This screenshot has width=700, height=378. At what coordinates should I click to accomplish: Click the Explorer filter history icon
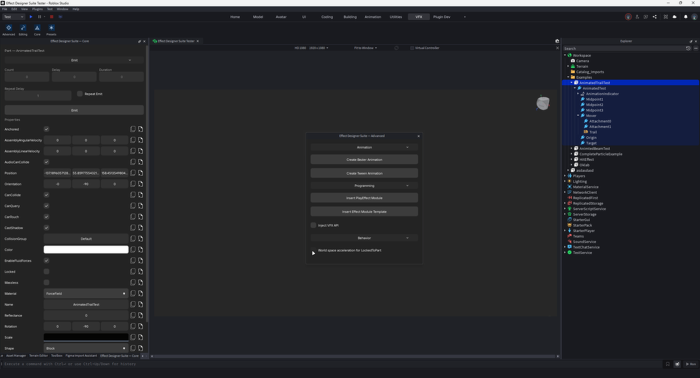688,48
